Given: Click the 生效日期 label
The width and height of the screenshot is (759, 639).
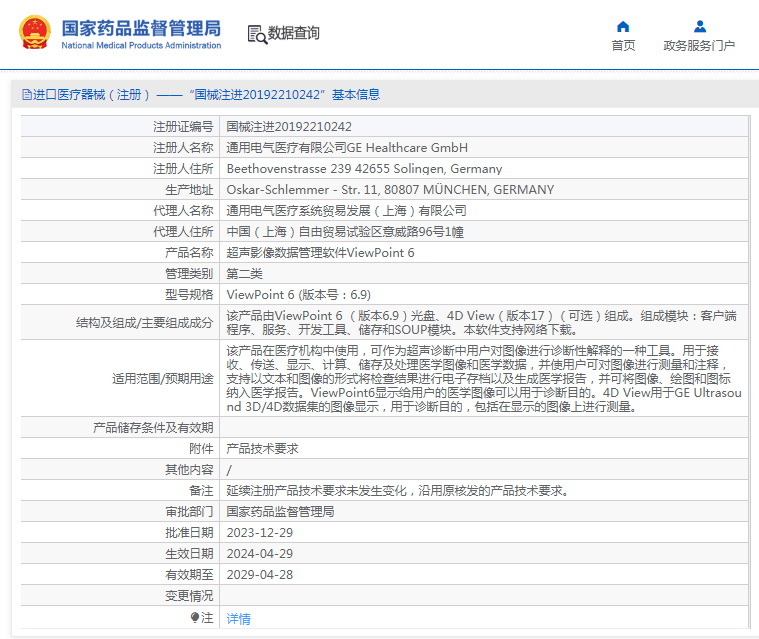Looking at the screenshot, I should point(189,554).
